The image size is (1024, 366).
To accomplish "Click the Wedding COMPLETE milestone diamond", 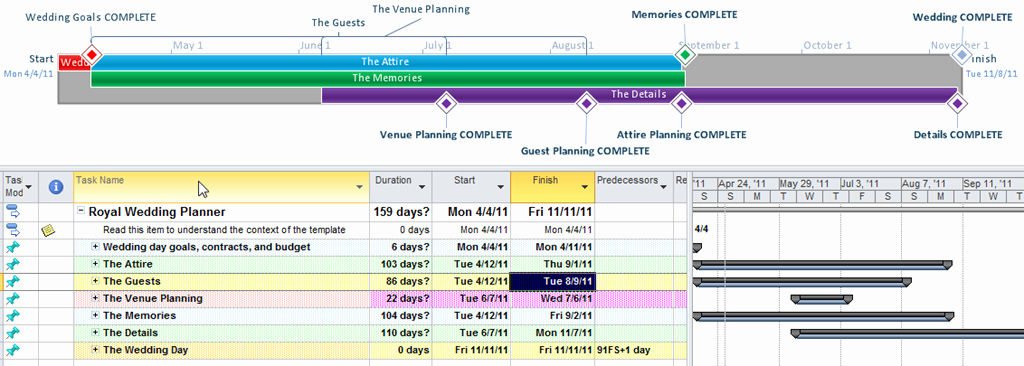I will coord(961,54).
